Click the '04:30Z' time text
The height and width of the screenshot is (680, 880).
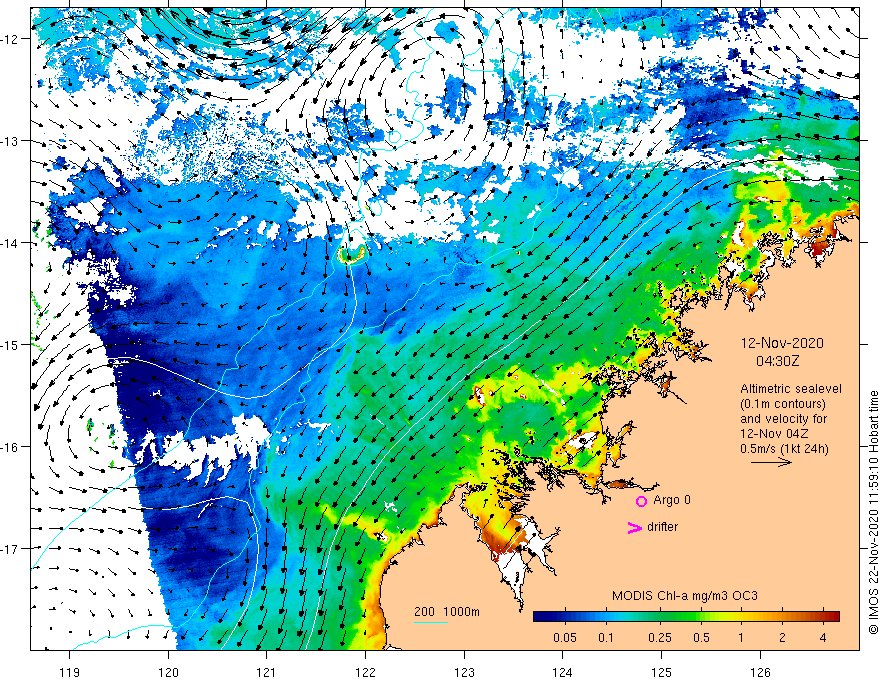click(x=777, y=361)
